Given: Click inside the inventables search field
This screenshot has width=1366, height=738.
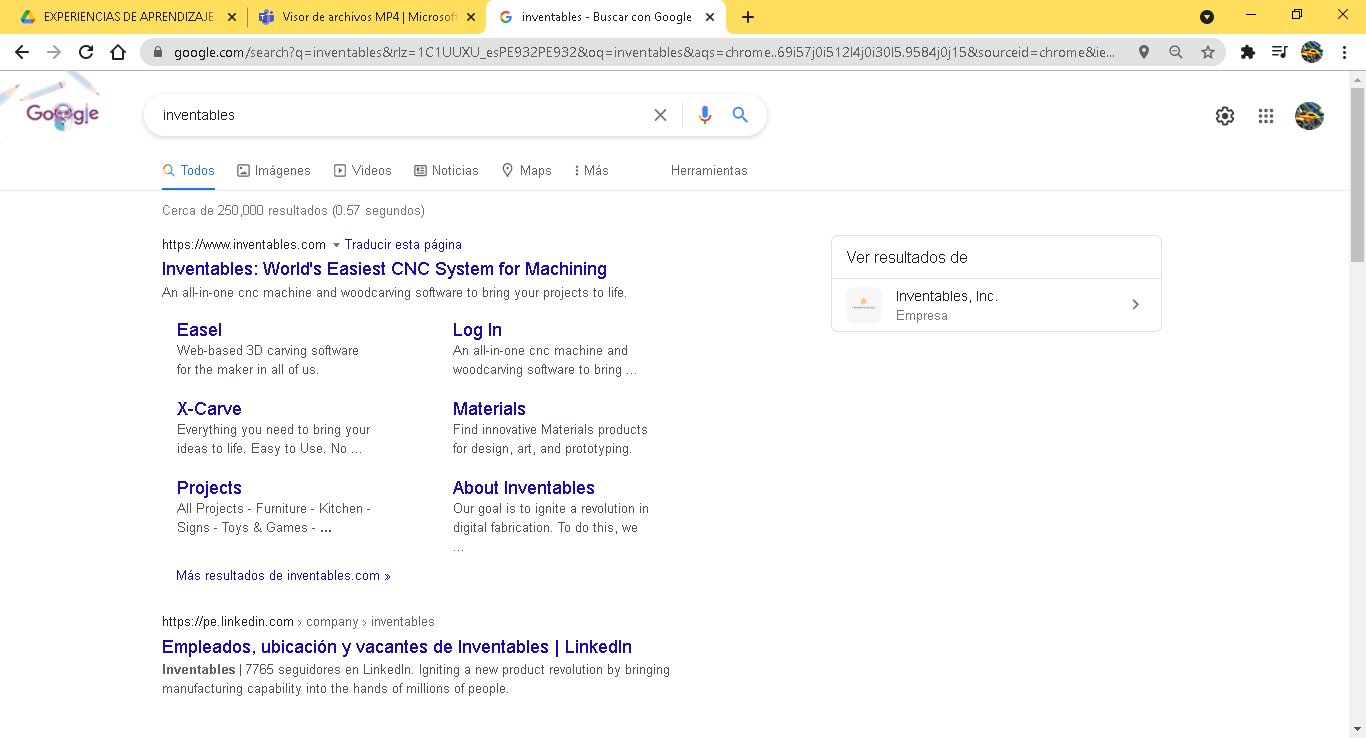Looking at the screenshot, I should [400, 115].
